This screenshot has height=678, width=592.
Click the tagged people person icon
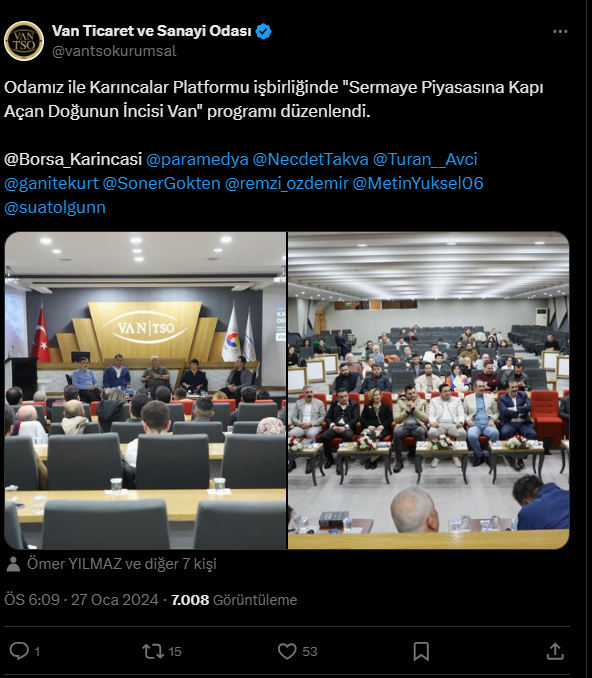click(x=13, y=564)
